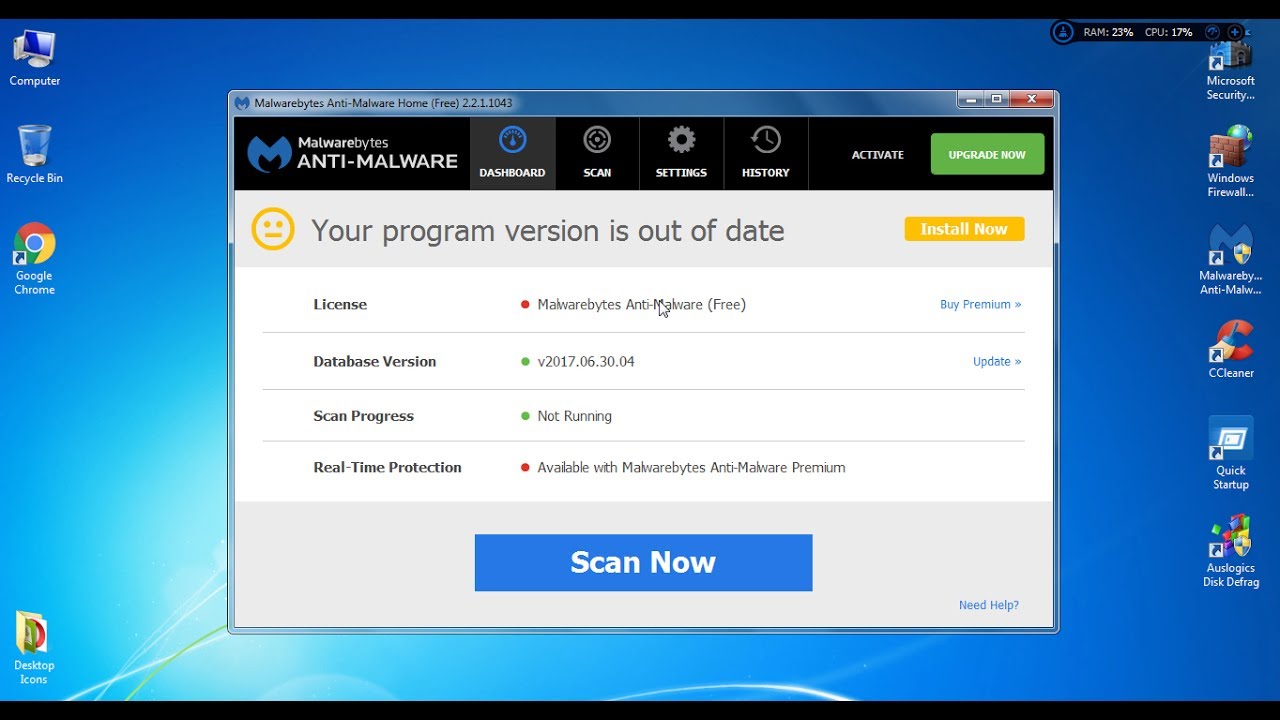Screen dimensions: 1280x720
Task: Maximize the Malwarebytes window
Action: tap(996, 99)
